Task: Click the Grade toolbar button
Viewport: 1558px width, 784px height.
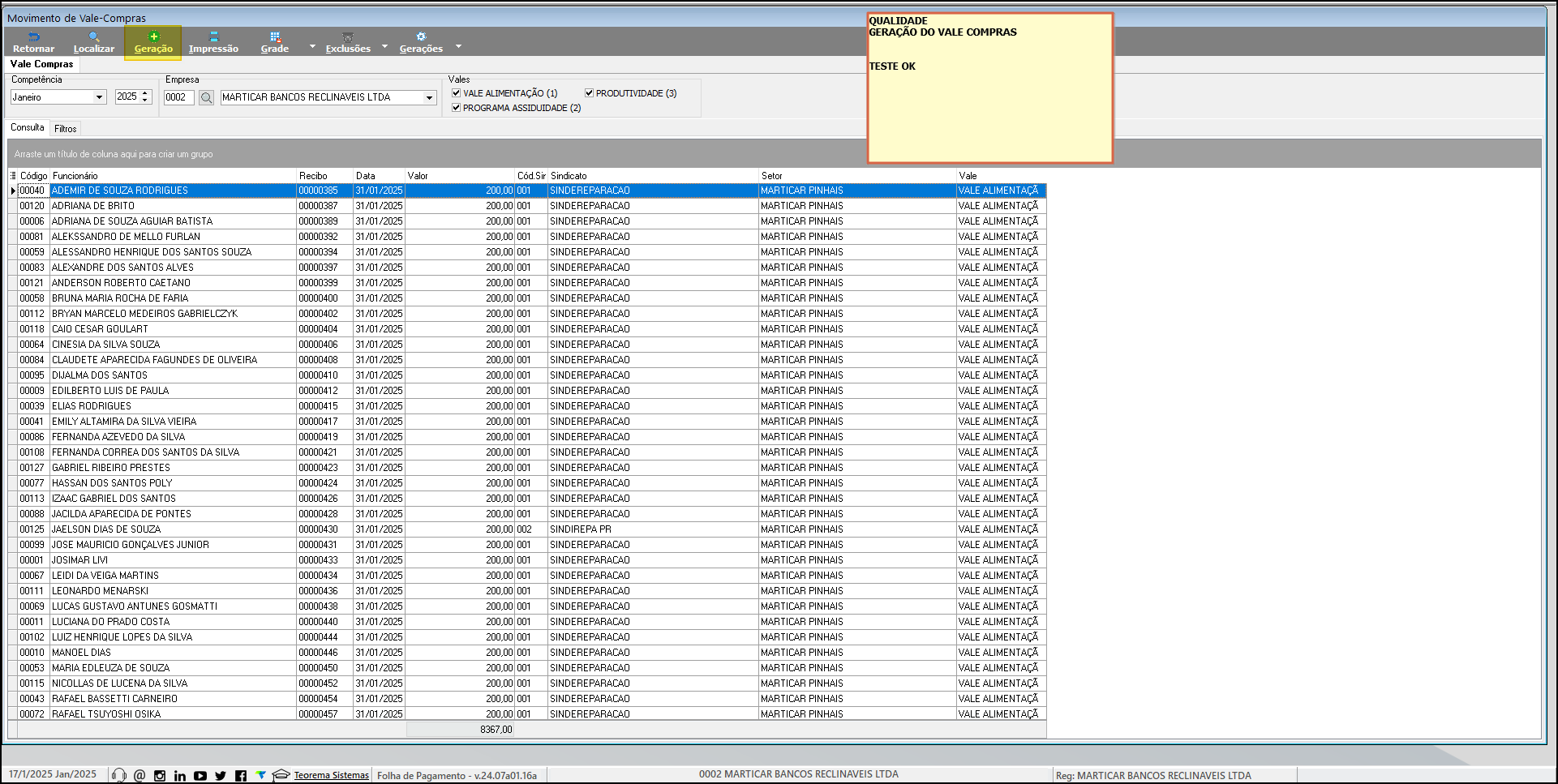Action: pyautogui.click(x=275, y=42)
